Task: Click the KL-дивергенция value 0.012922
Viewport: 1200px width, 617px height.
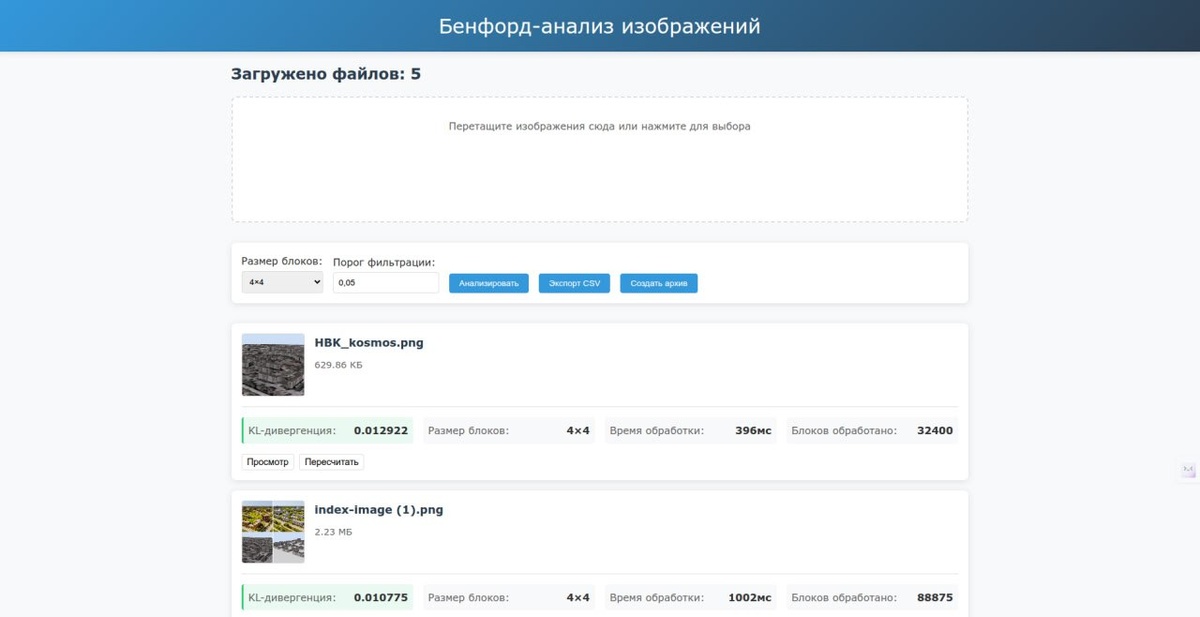Action: (381, 431)
